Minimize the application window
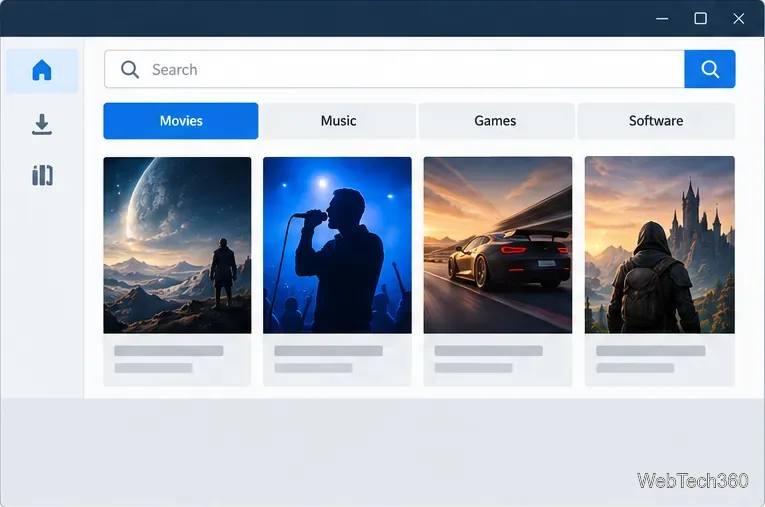 662,19
